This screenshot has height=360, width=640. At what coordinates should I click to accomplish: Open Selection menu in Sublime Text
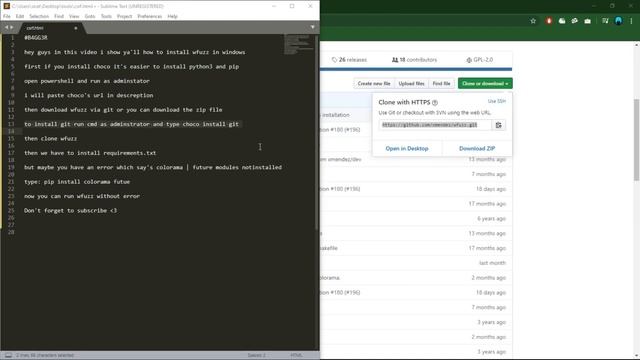[x=39, y=16]
